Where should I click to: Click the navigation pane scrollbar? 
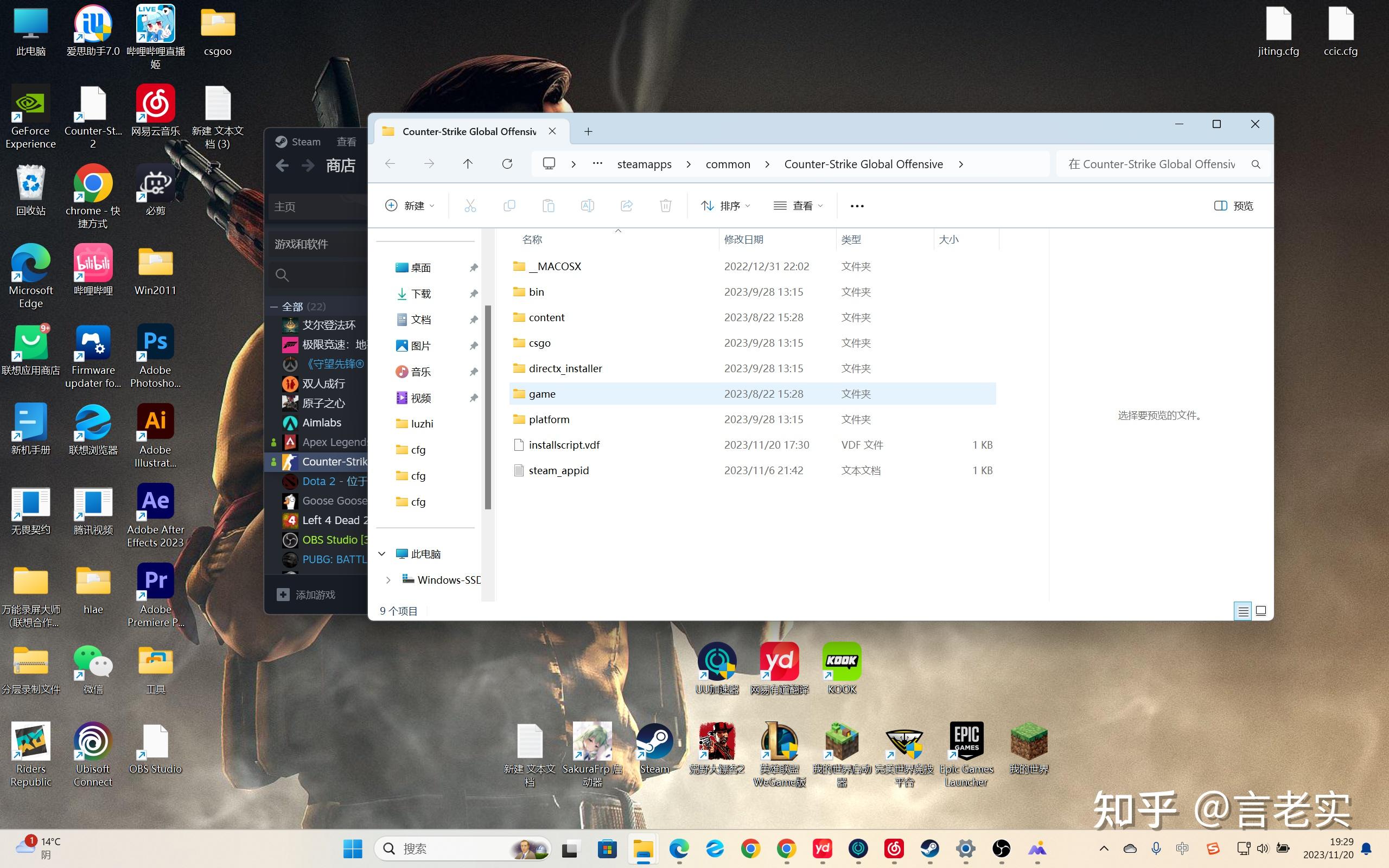(488, 407)
